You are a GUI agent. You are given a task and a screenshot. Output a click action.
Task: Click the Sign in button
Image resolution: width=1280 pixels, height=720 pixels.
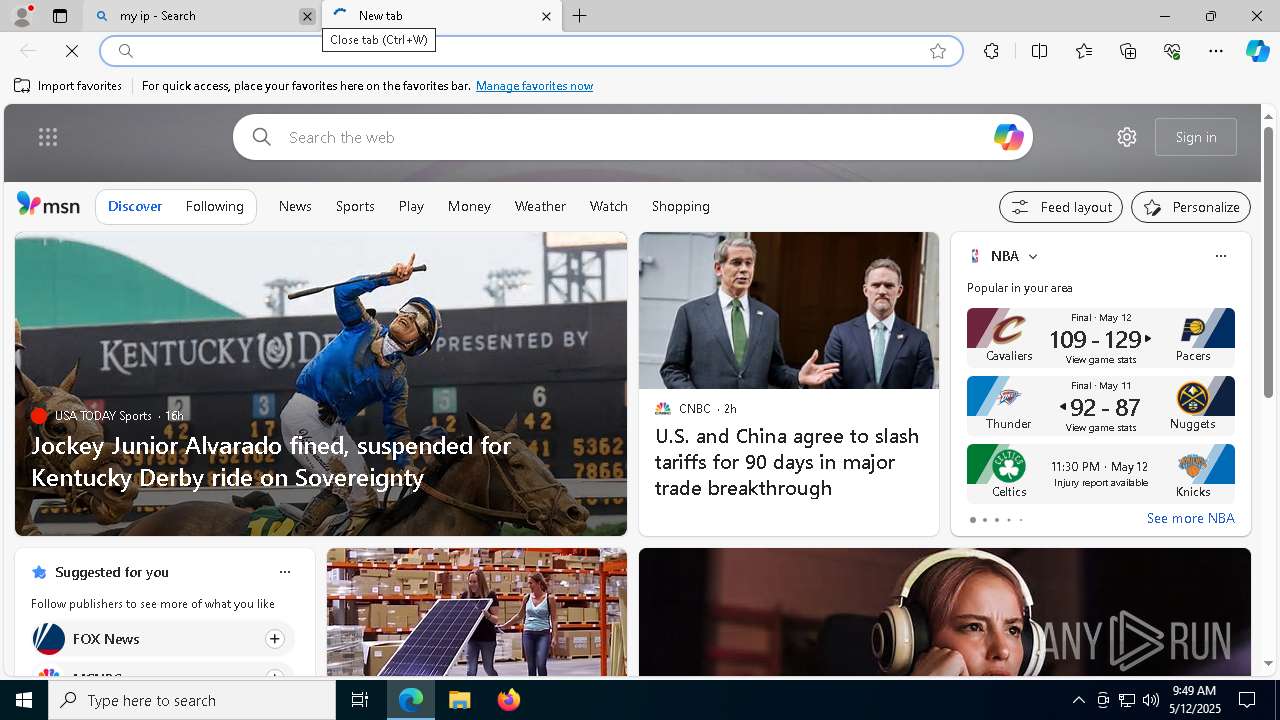pos(1196,137)
